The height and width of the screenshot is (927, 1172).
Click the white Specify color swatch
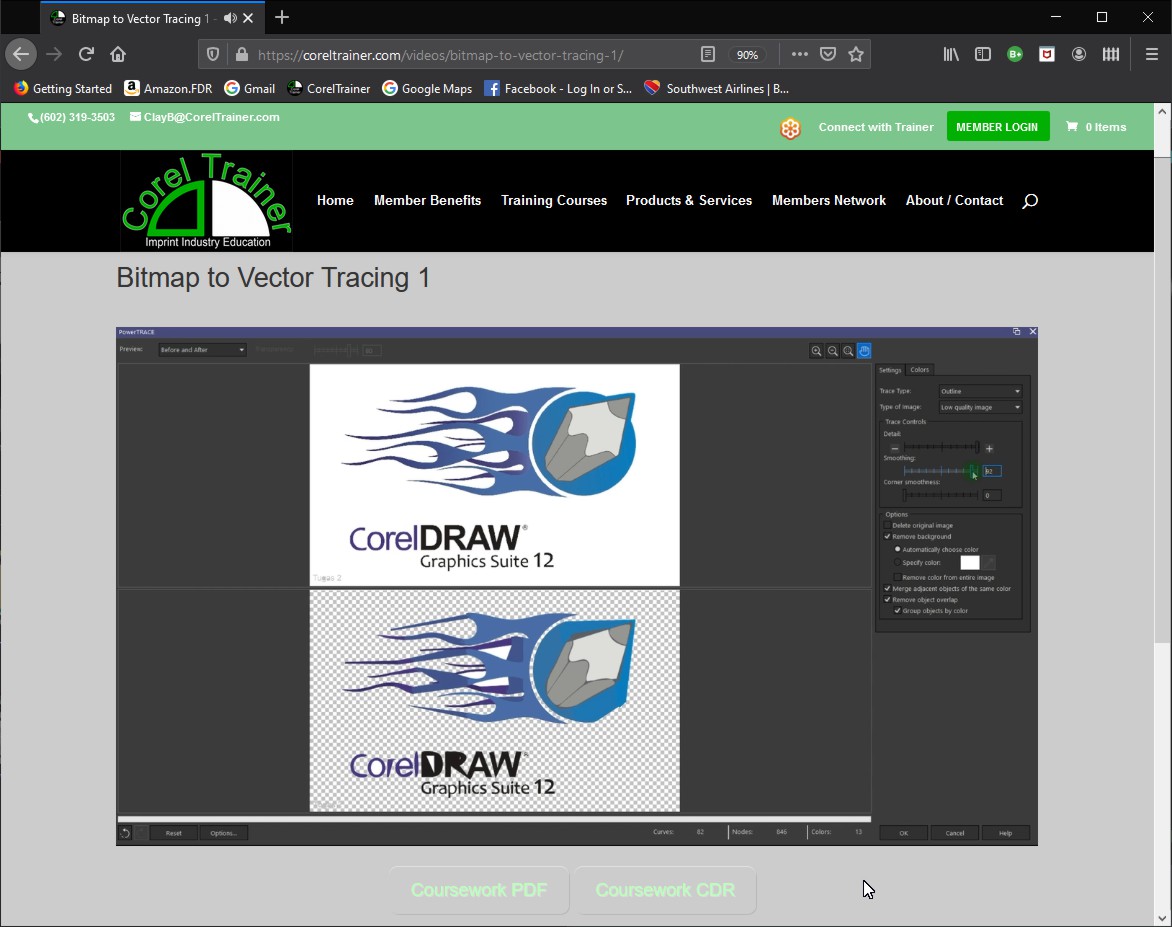(969, 562)
